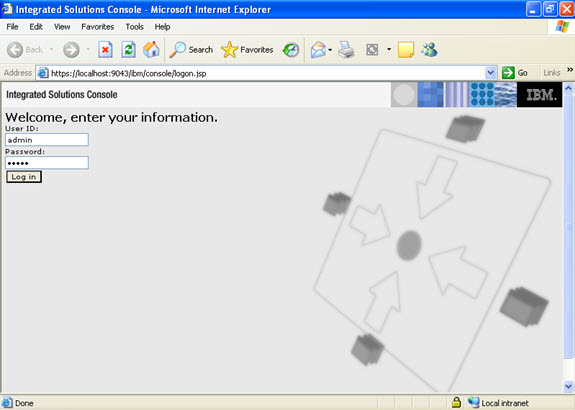
Task: Expand the address bar dropdown arrow
Action: (490, 73)
